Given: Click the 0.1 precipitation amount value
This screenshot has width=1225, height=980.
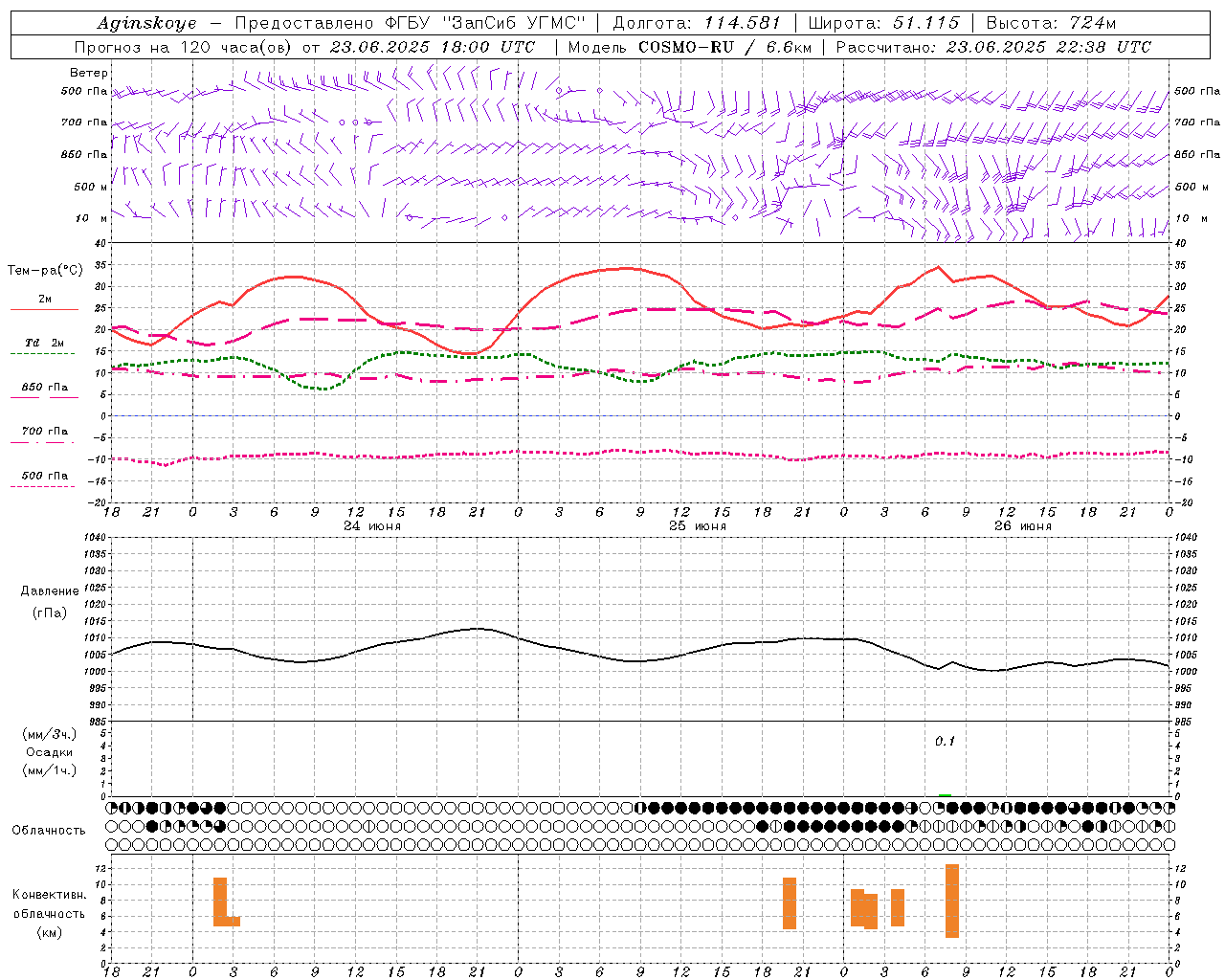Looking at the screenshot, I should pos(946,742).
